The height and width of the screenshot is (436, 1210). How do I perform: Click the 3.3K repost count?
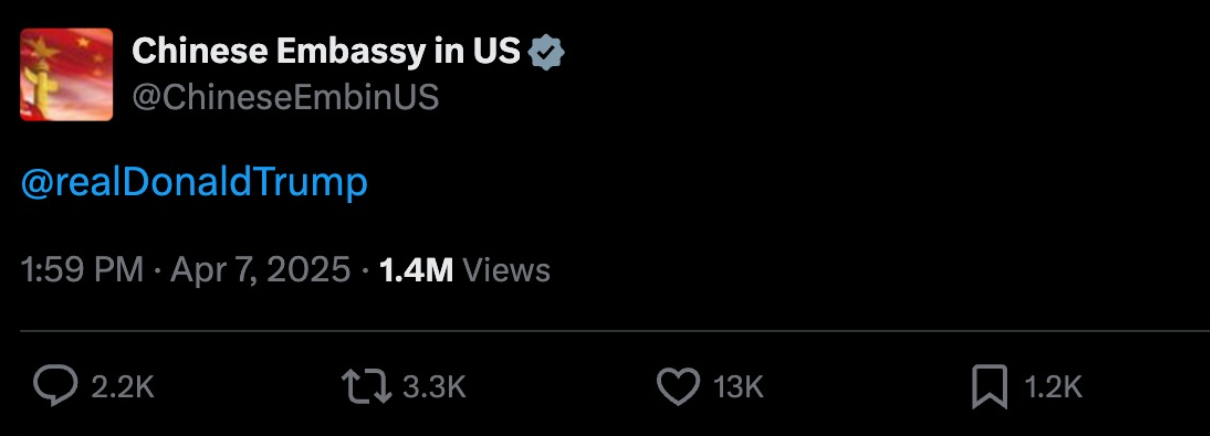pyautogui.click(x=434, y=388)
